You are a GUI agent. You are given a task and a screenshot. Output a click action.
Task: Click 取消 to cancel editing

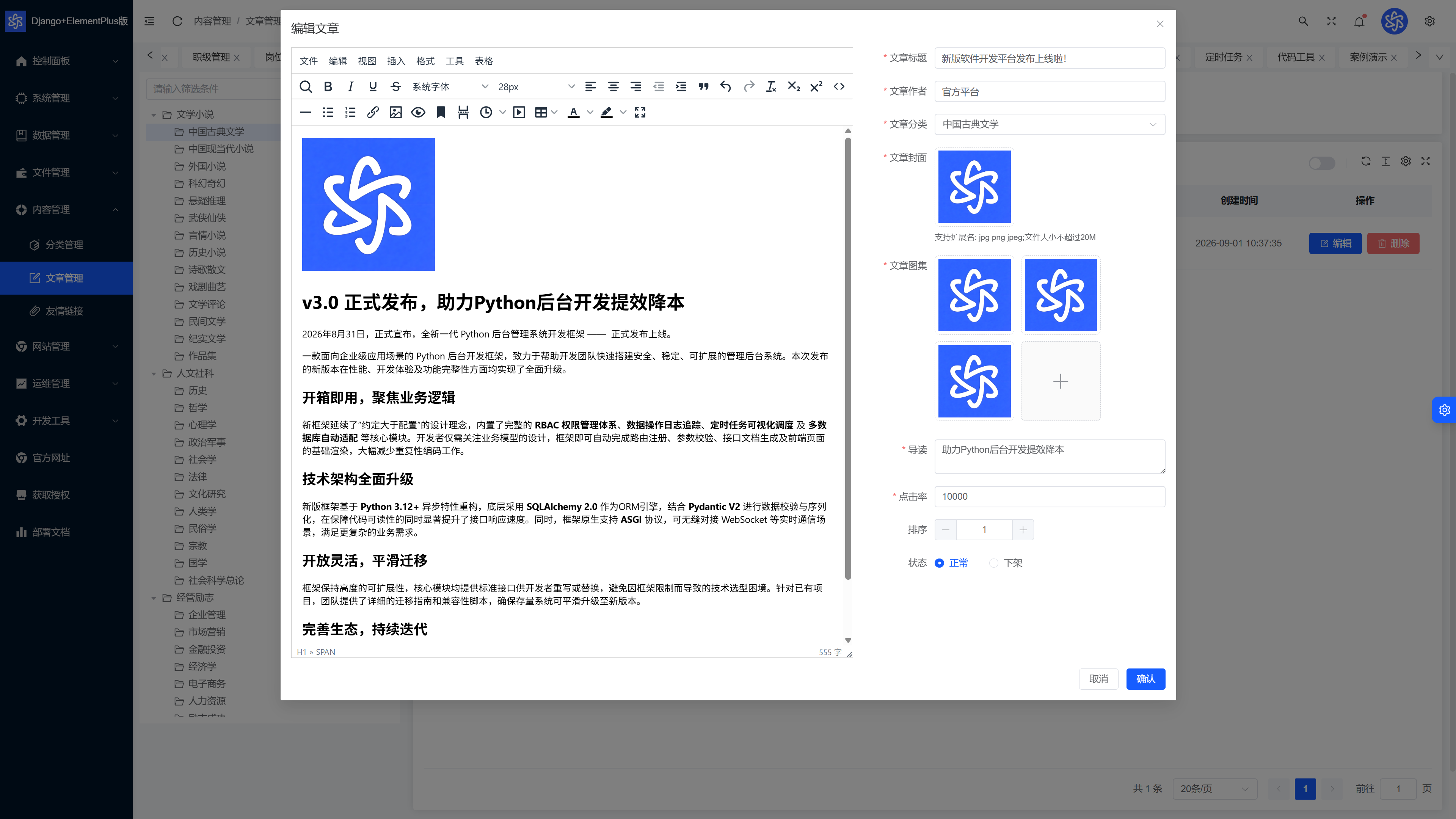[1099, 679]
